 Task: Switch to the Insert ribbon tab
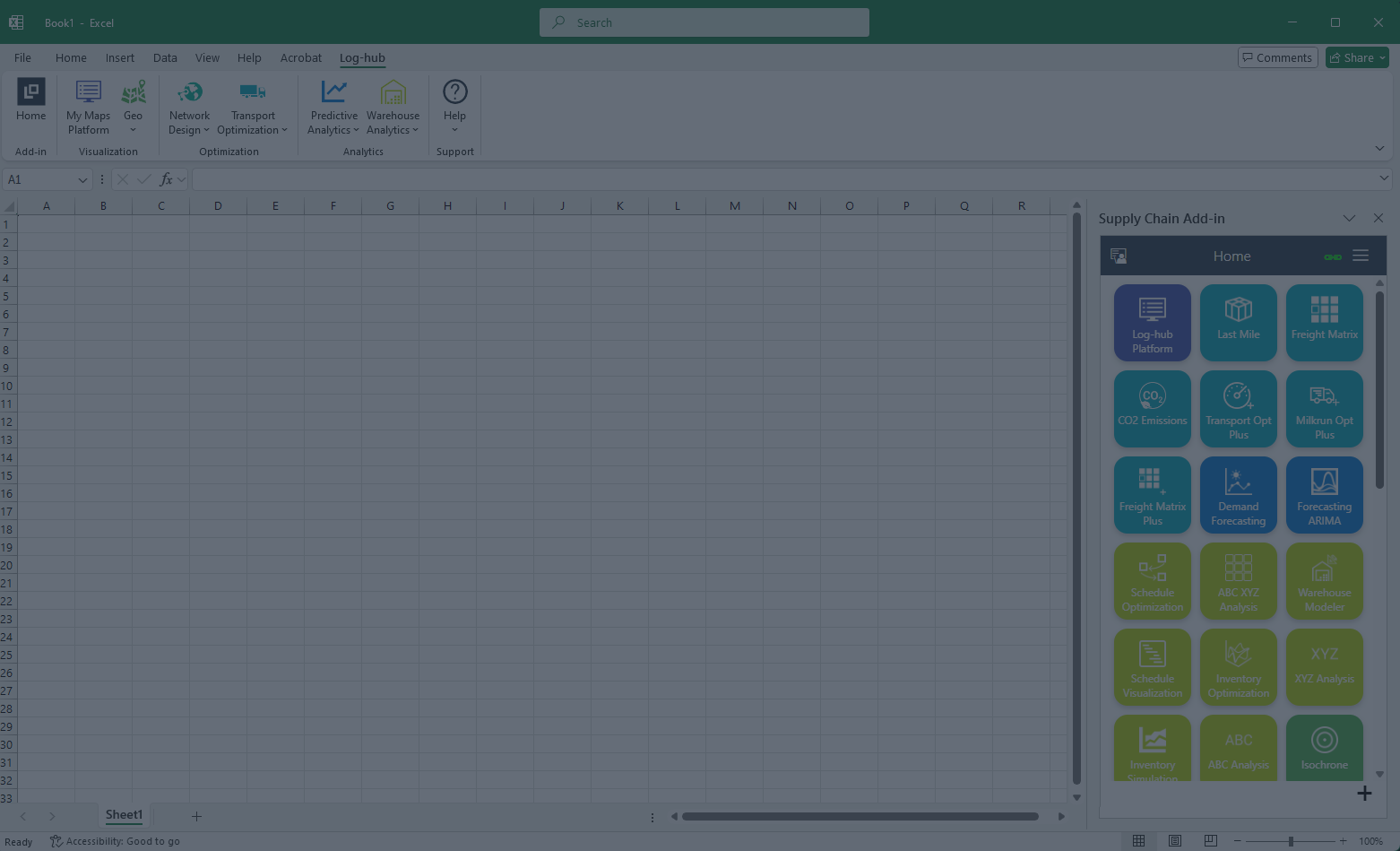point(120,57)
